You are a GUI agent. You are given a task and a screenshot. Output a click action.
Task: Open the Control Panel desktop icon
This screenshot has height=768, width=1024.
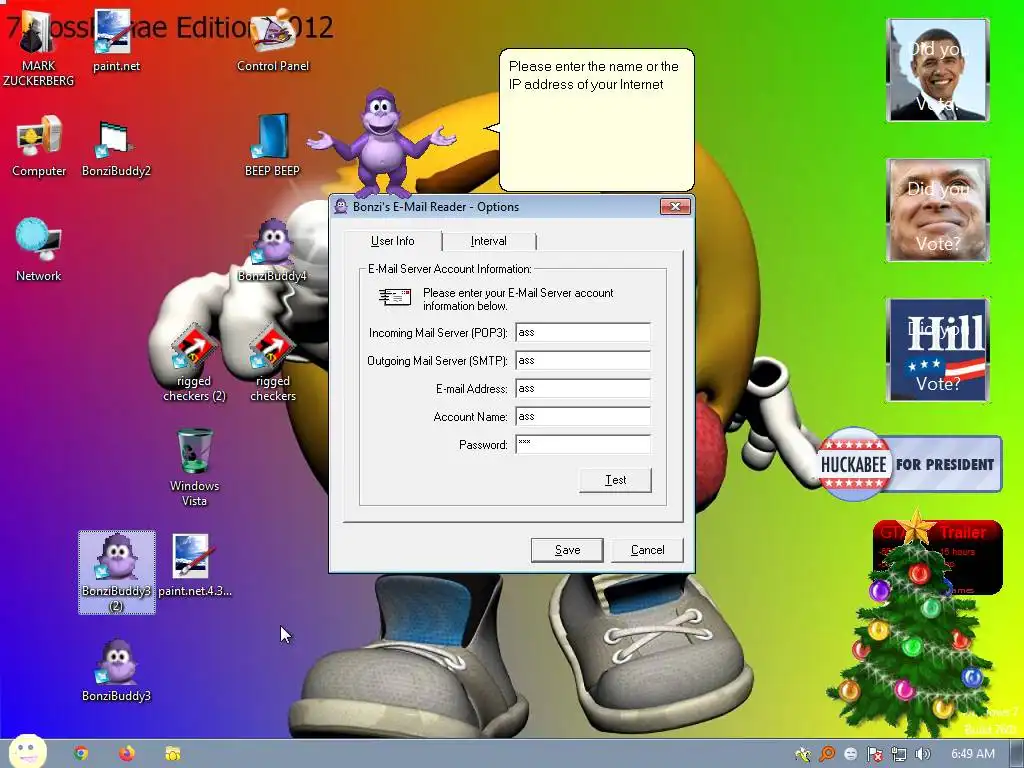coord(272,40)
